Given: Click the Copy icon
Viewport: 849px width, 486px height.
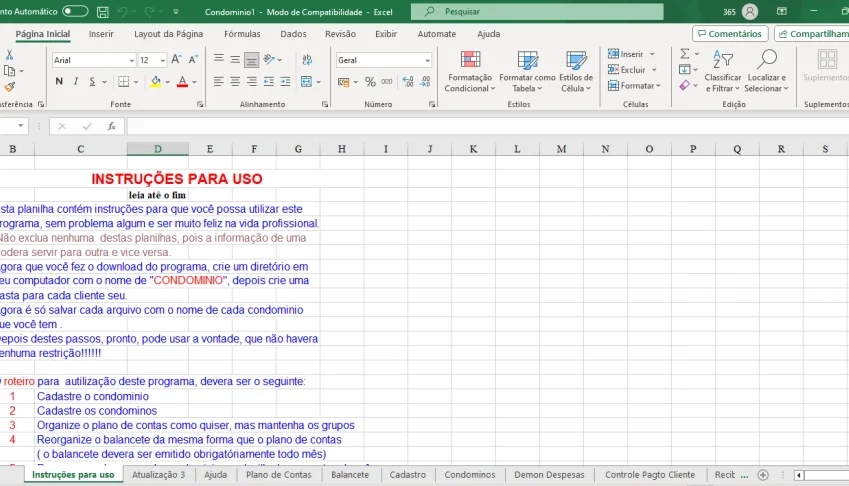Looking at the screenshot, I should coord(9,70).
